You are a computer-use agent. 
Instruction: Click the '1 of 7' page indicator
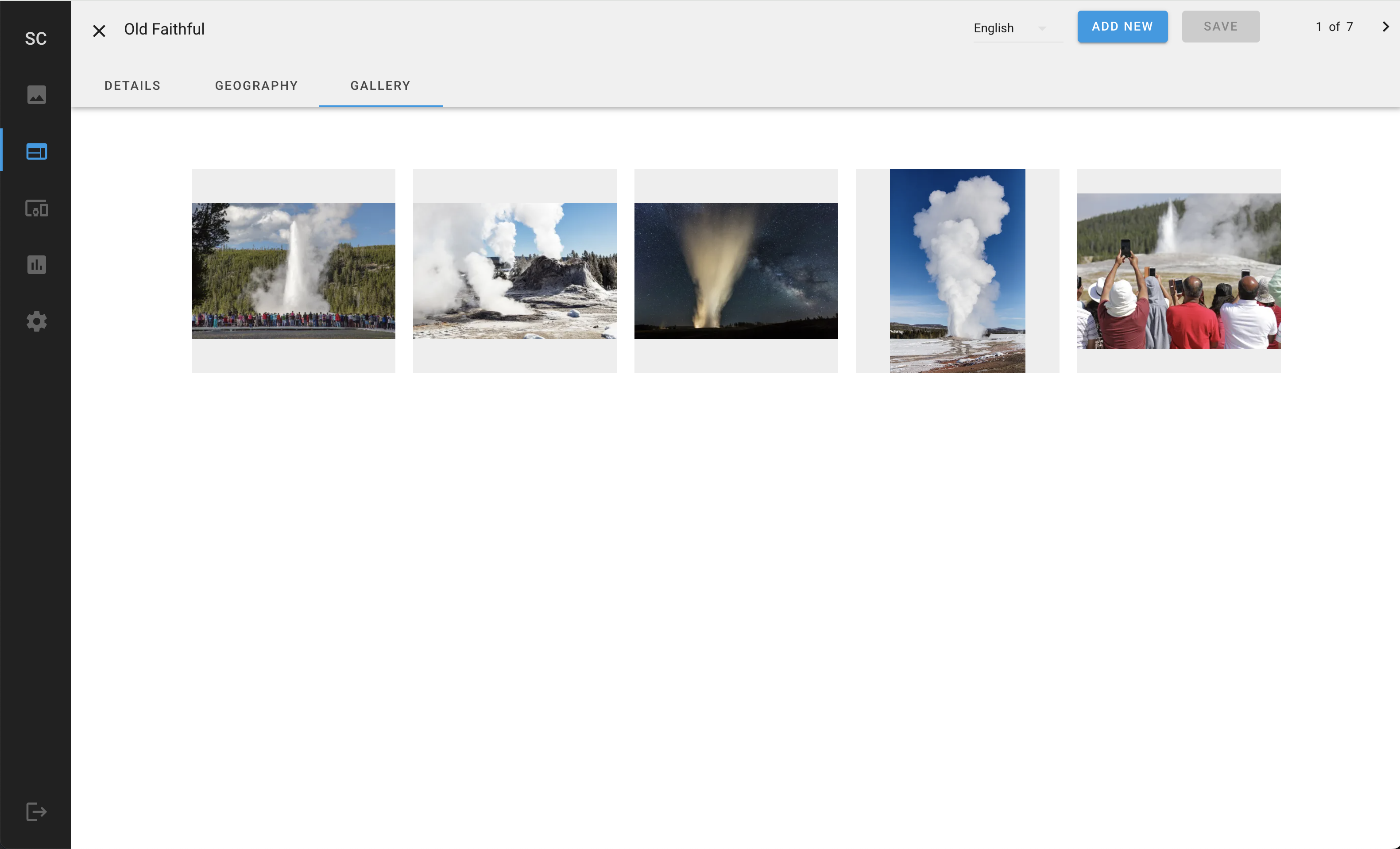pos(1334,27)
